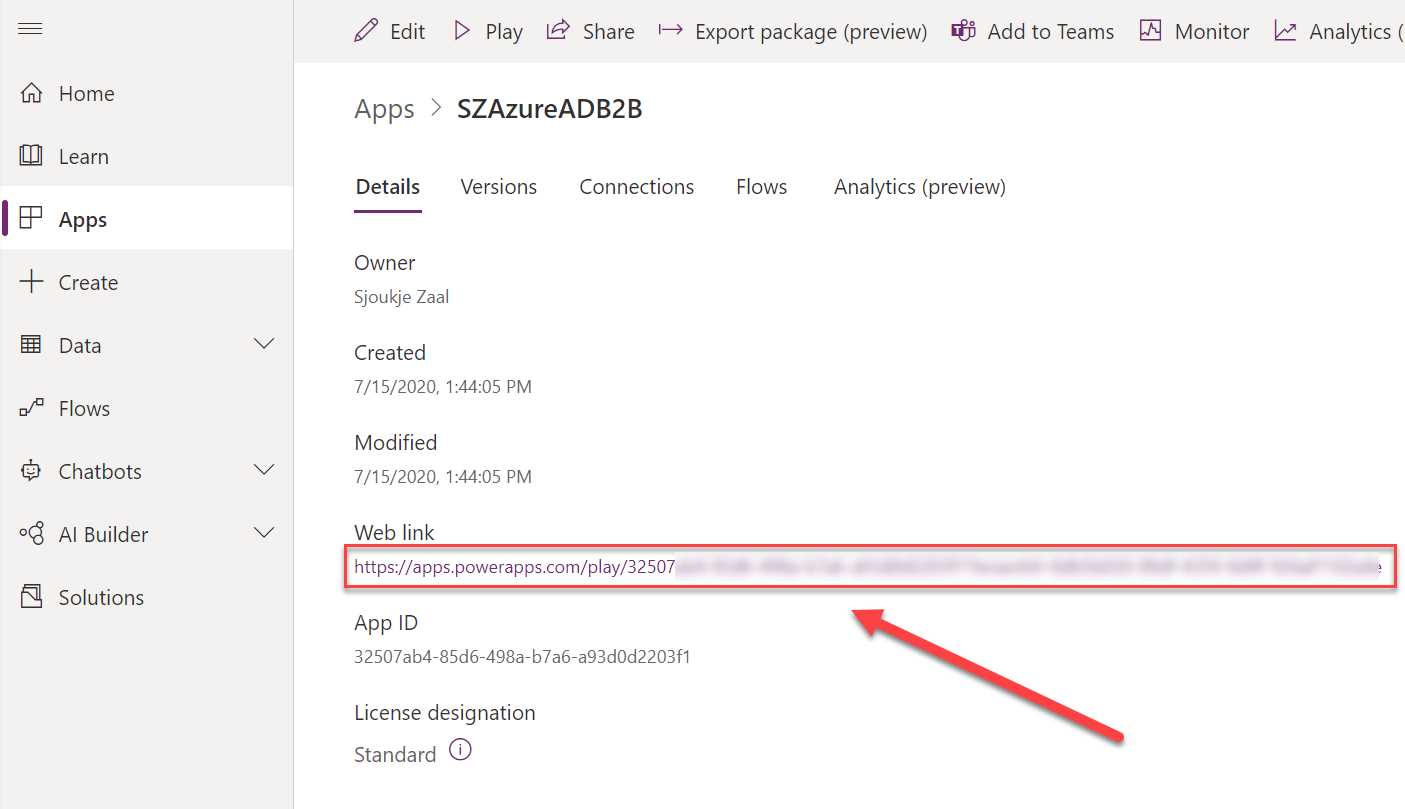Click the SZAzureADB2B app title

(x=550, y=109)
